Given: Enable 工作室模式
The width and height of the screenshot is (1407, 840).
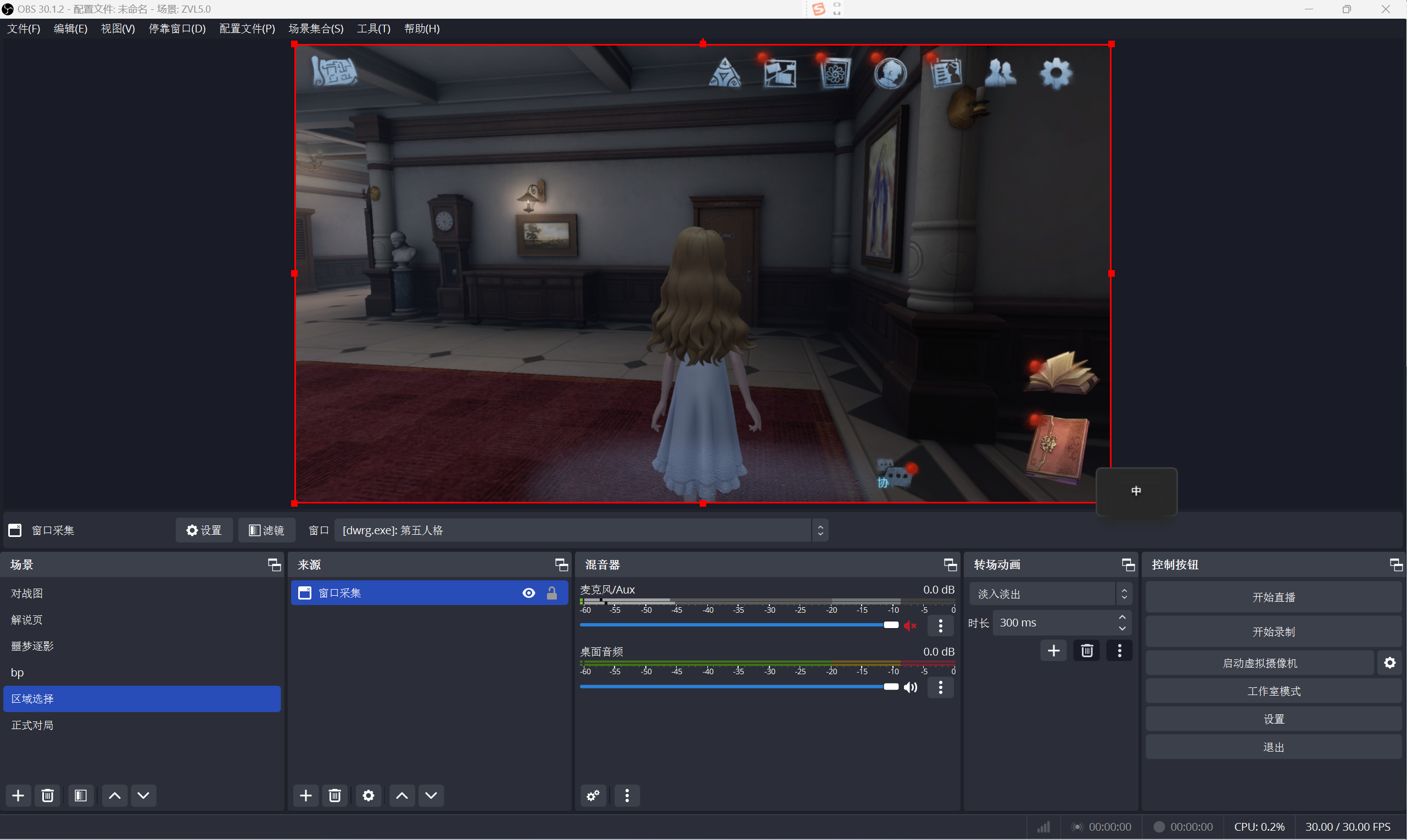Looking at the screenshot, I should point(1274,691).
